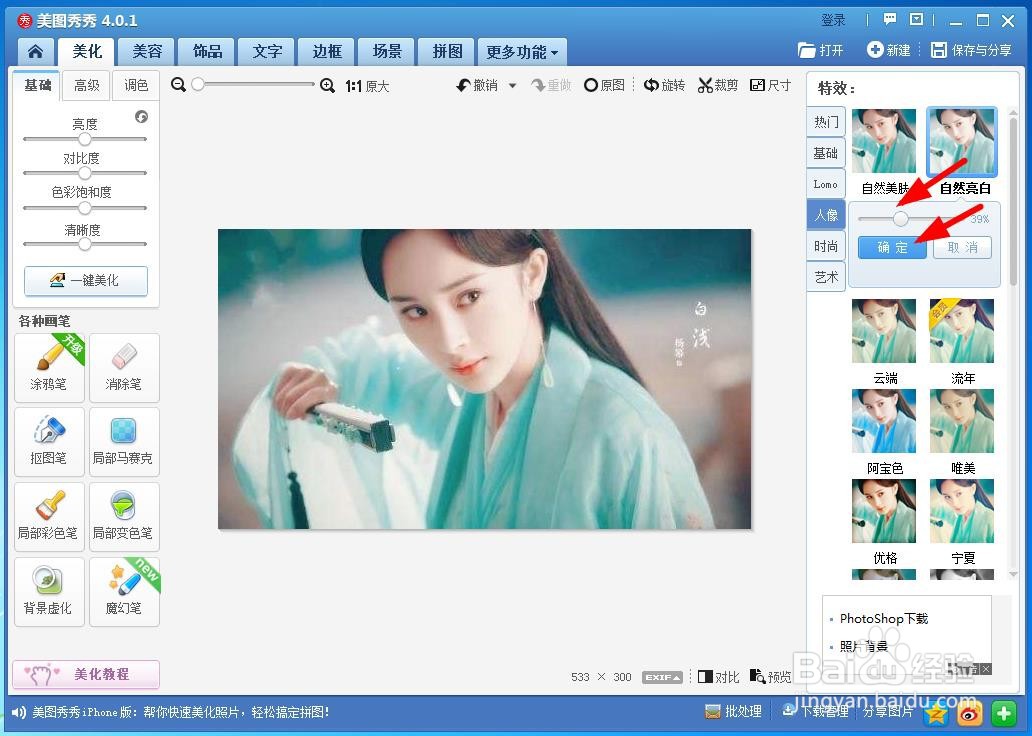The width and height of the screenshot is (1032, 736).
Task: Select the 涂鸦笔 doodle brush tool
Action: pyautogui.click(x=49, y=367)
